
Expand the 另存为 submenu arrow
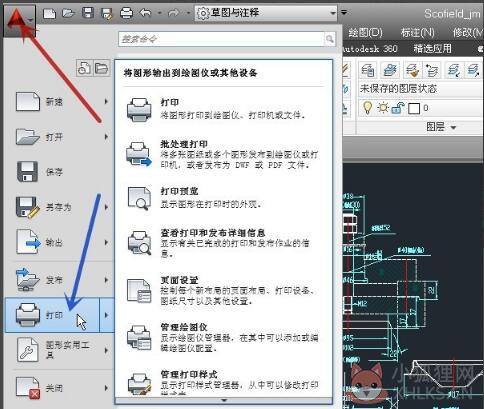pos(106,207)
